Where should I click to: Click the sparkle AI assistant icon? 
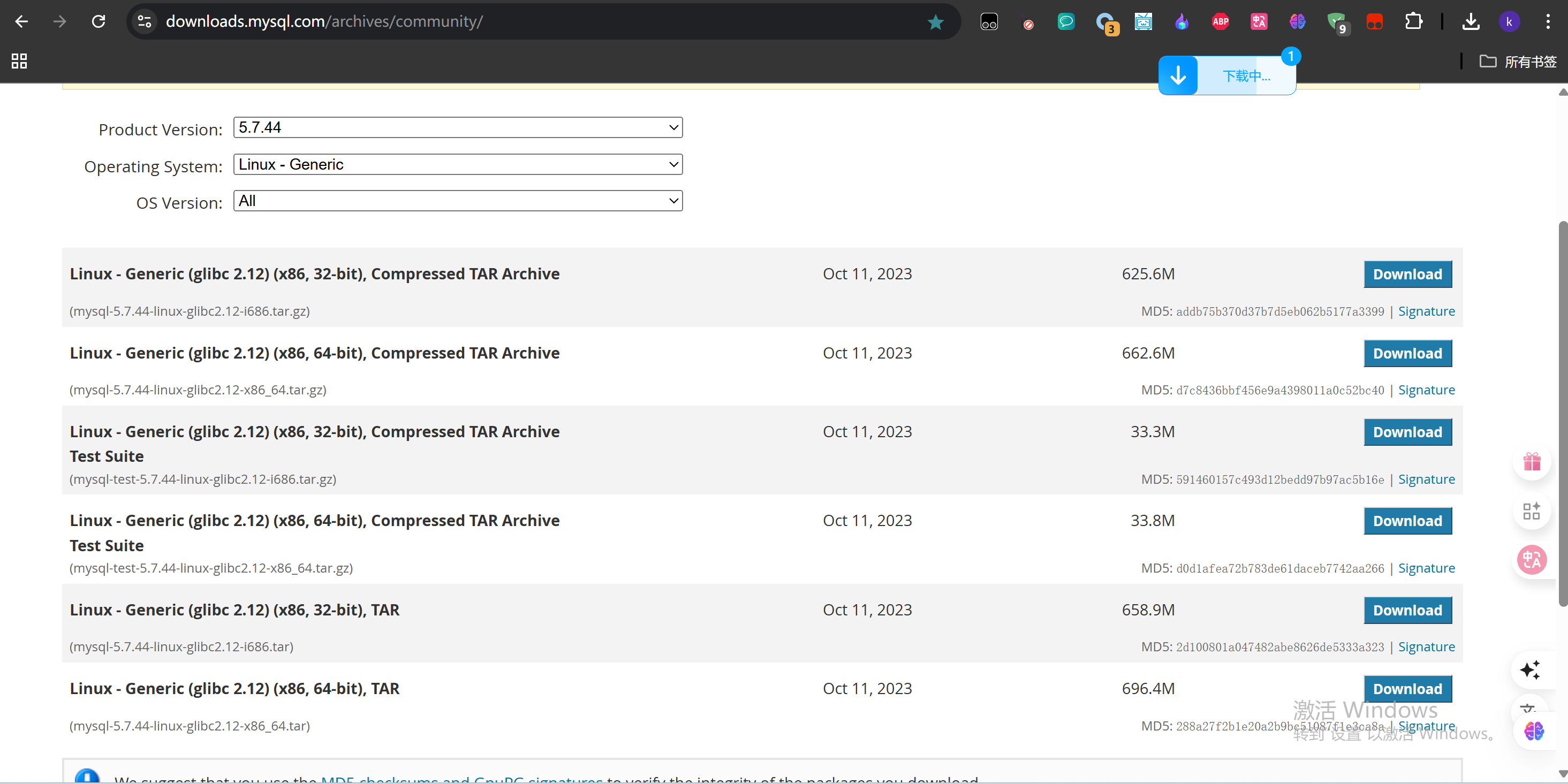coord(1529,669)
